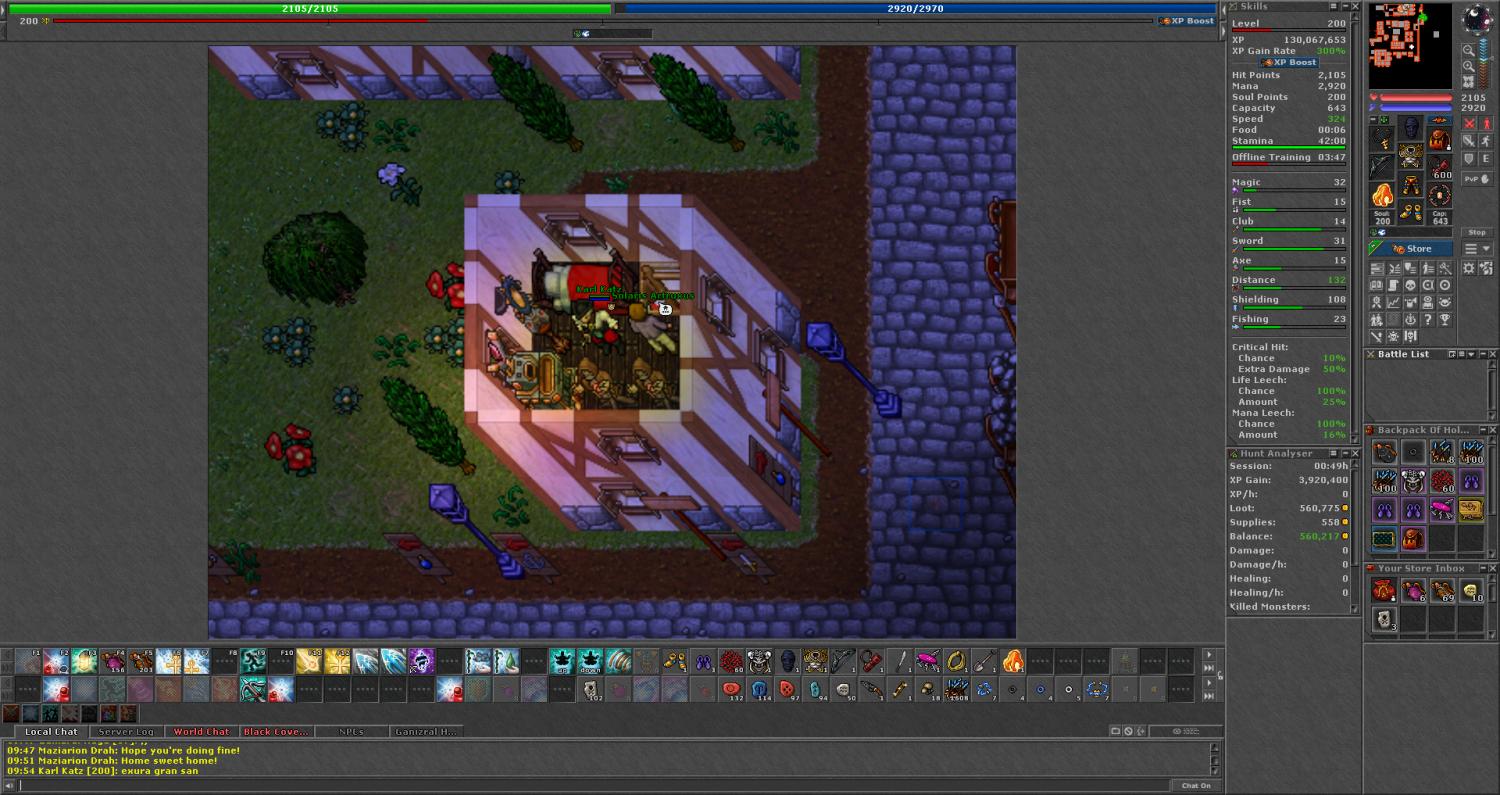Select the shield defensive stance

(1469, 158)
